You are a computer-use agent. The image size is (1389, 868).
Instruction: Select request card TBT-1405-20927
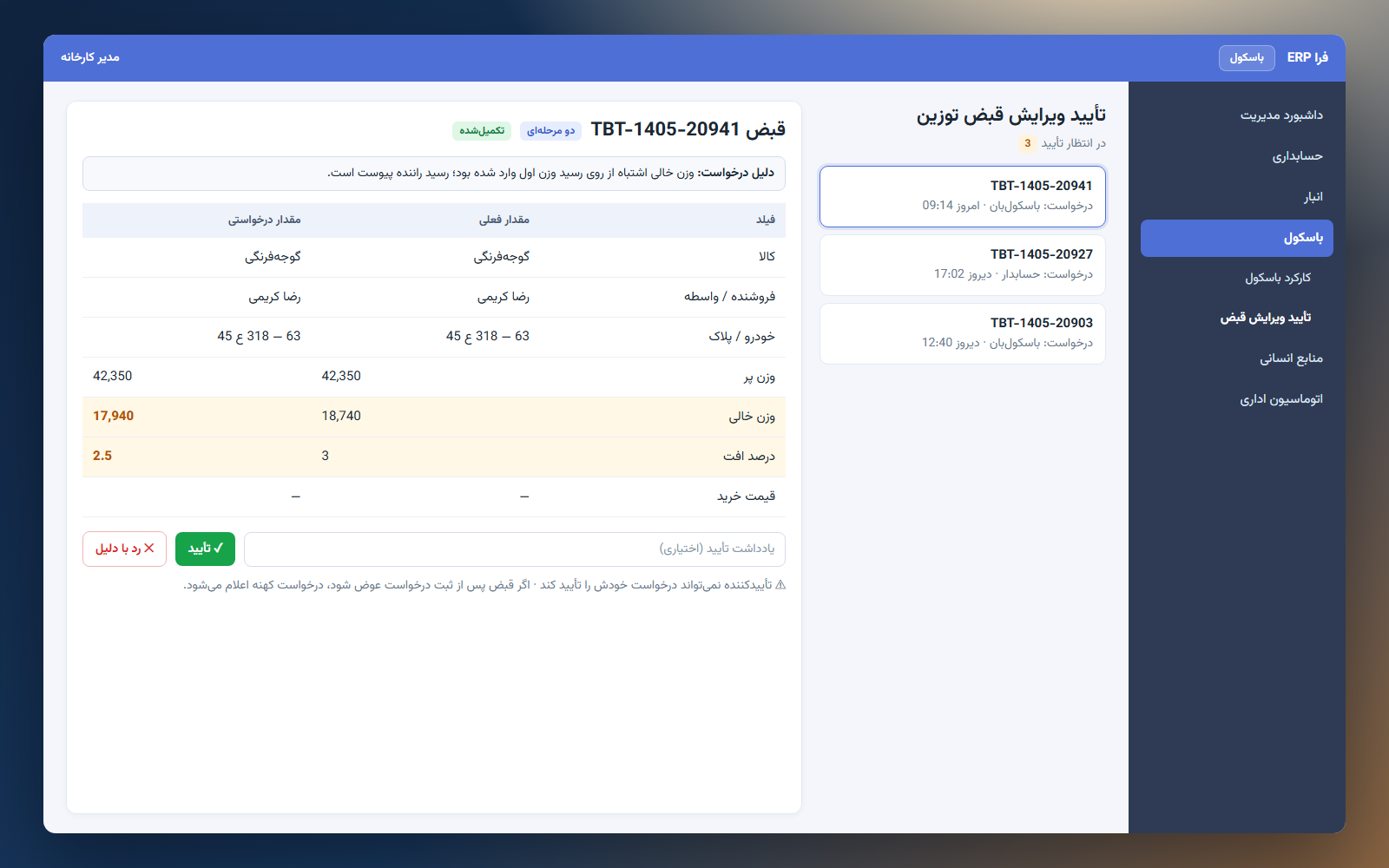point(963,265)
